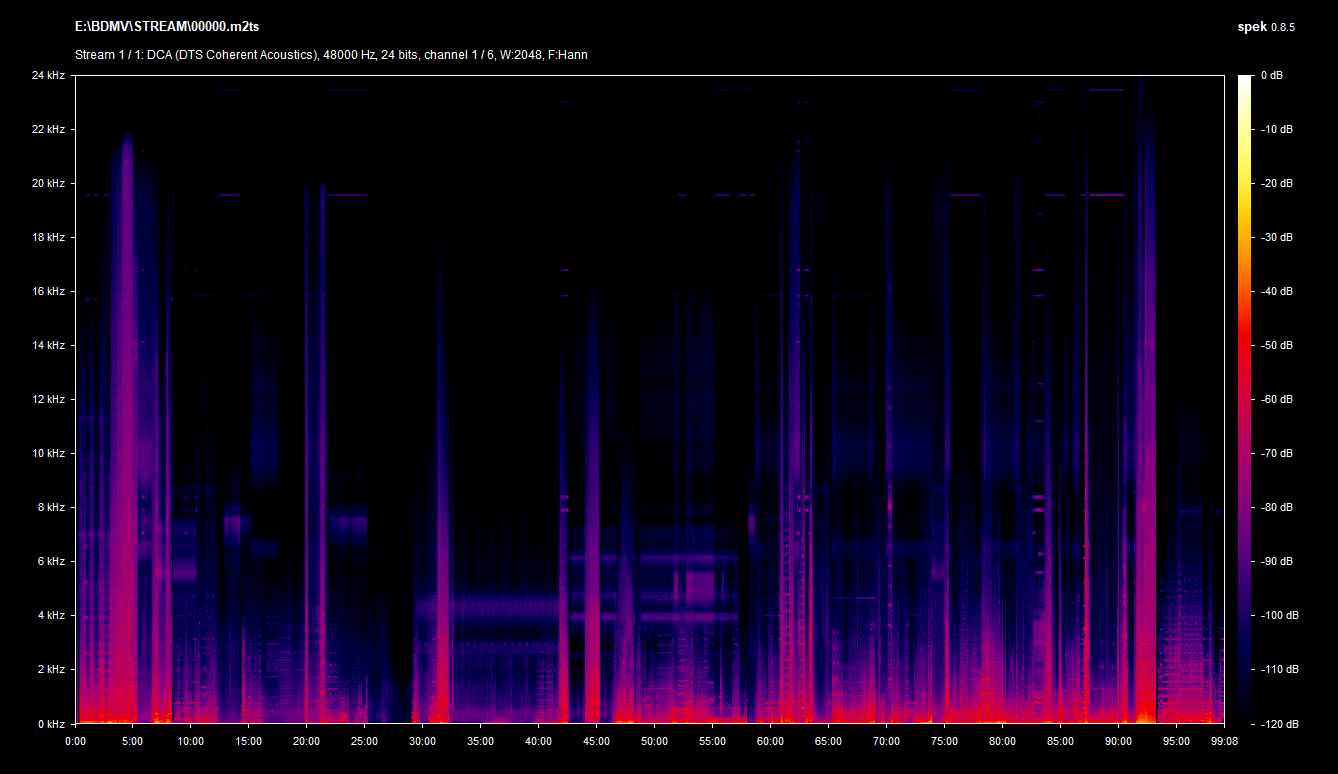The width and height of the screenshot is (1338, 774).
Task: Click the 6 kHz frequency axis label
Action: pos(51,562)
